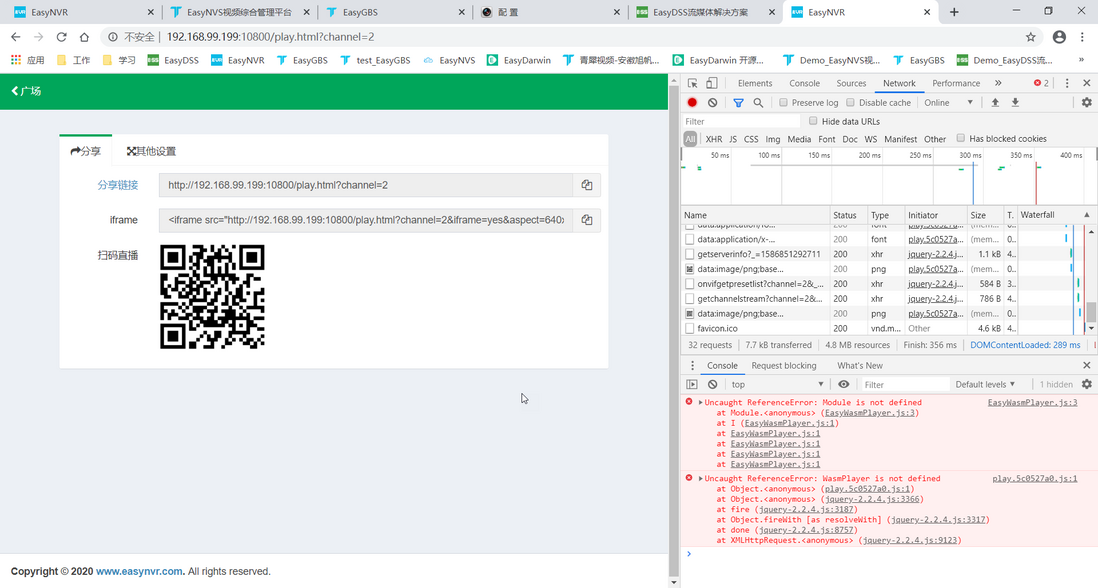Bookmark this page with the star icon

point(1031,37)
